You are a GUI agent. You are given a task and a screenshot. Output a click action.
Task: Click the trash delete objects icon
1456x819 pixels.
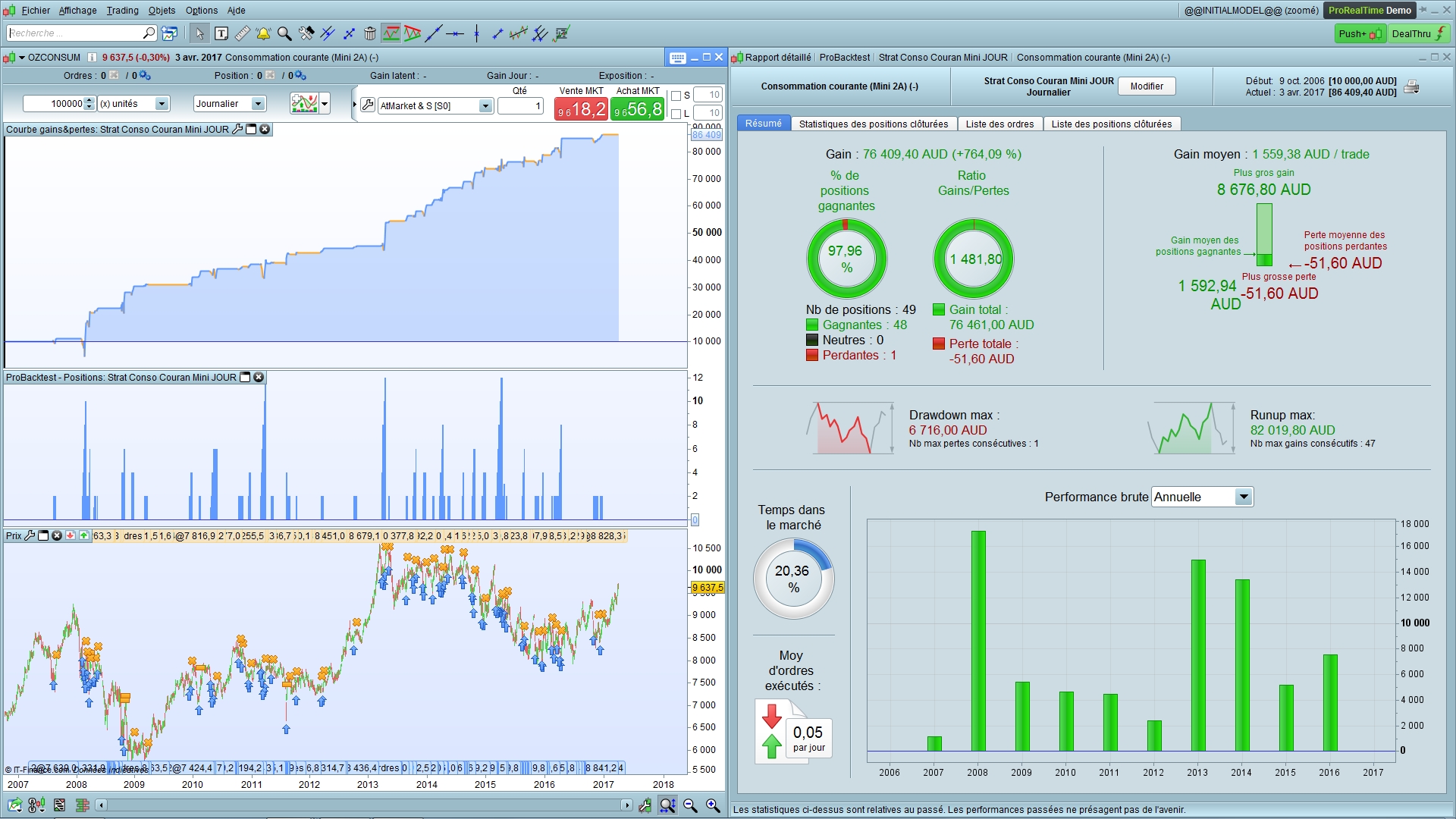[x=370, y=33]
